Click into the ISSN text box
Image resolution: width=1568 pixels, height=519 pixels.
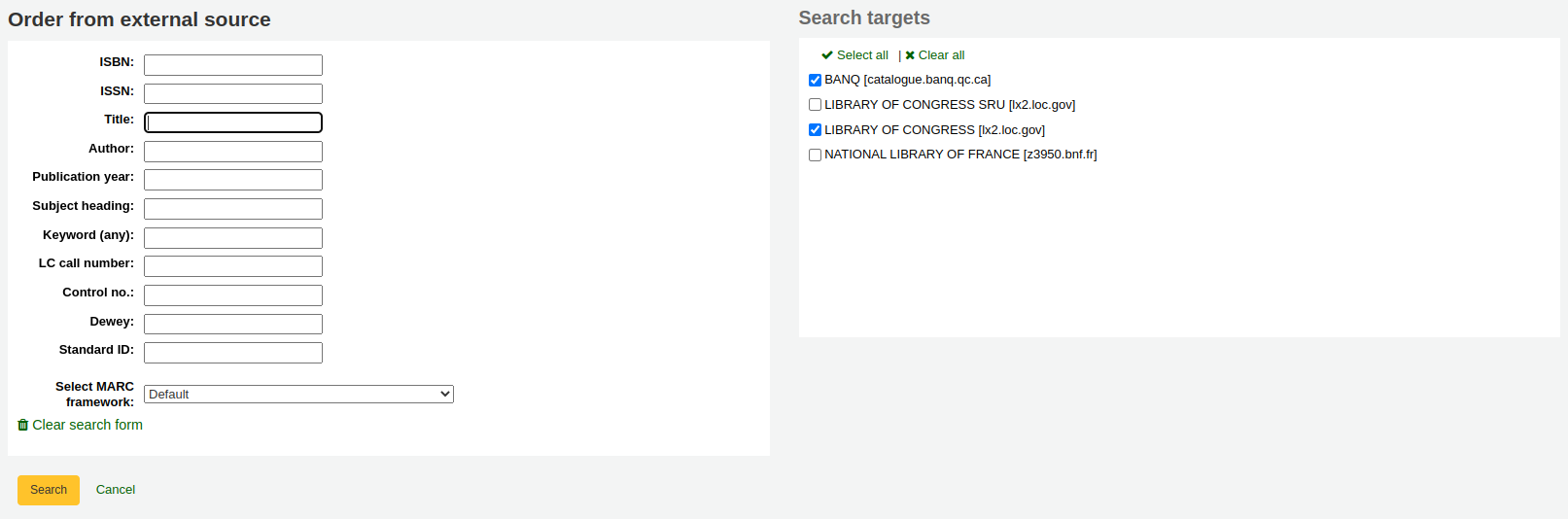point(233,93)
